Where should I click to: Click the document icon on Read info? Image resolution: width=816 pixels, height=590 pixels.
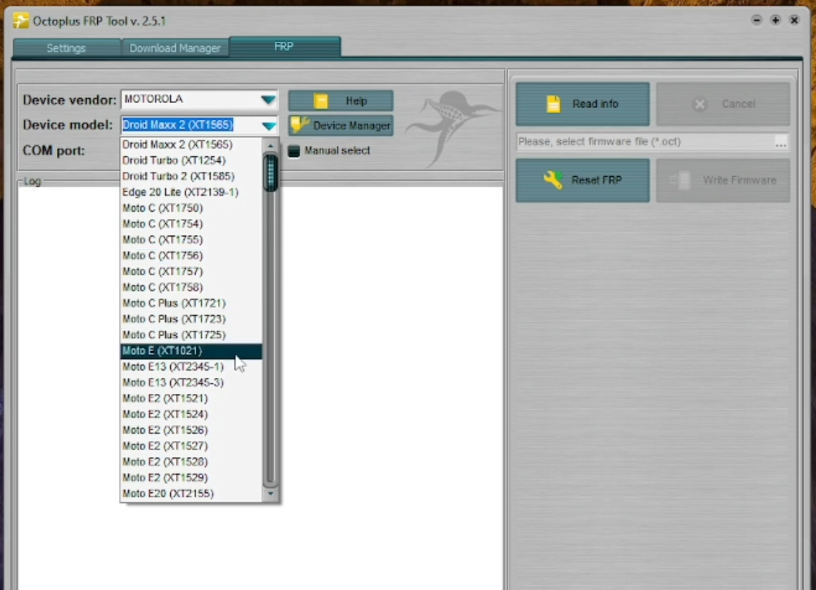tap(554, 104)
